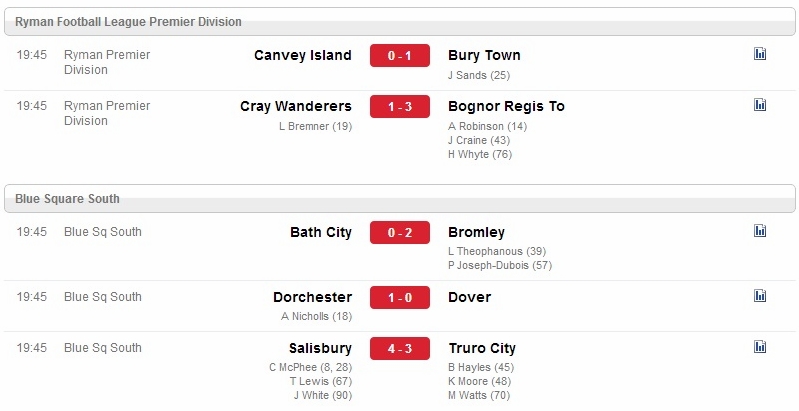
Task: Open Truro City team link
Action: [482, 348]
